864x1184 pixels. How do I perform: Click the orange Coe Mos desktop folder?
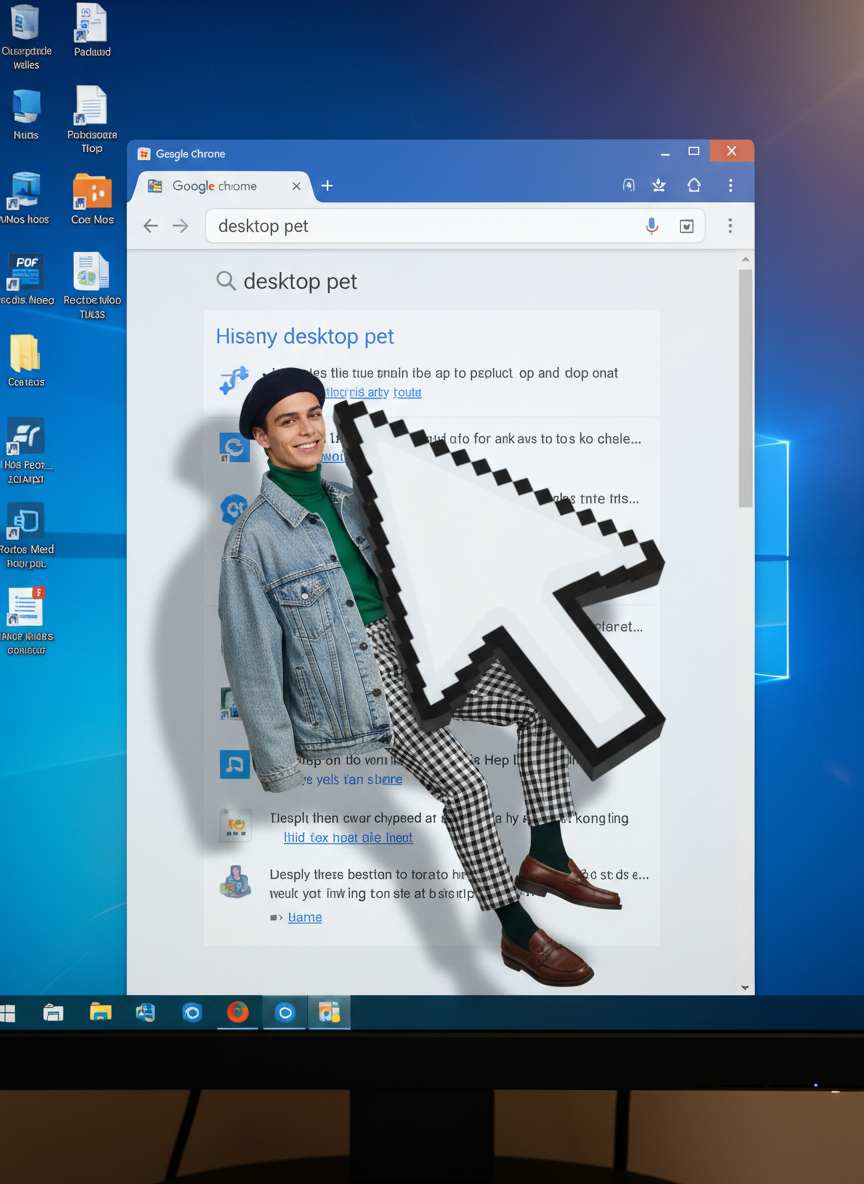tap(92, 192)
